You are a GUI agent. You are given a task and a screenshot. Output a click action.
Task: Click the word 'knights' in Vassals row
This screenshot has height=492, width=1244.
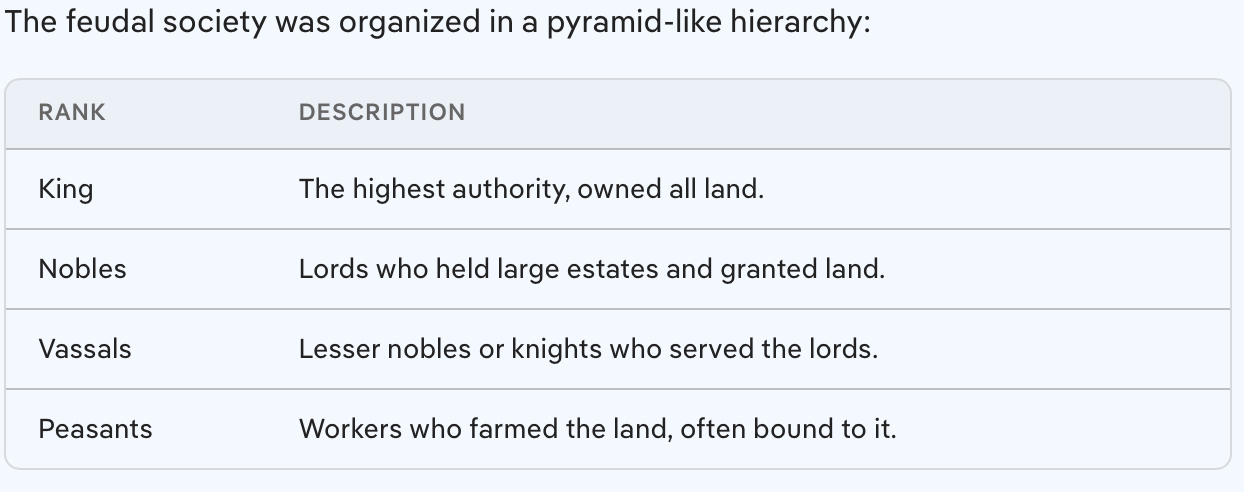(x=553, y=349)
